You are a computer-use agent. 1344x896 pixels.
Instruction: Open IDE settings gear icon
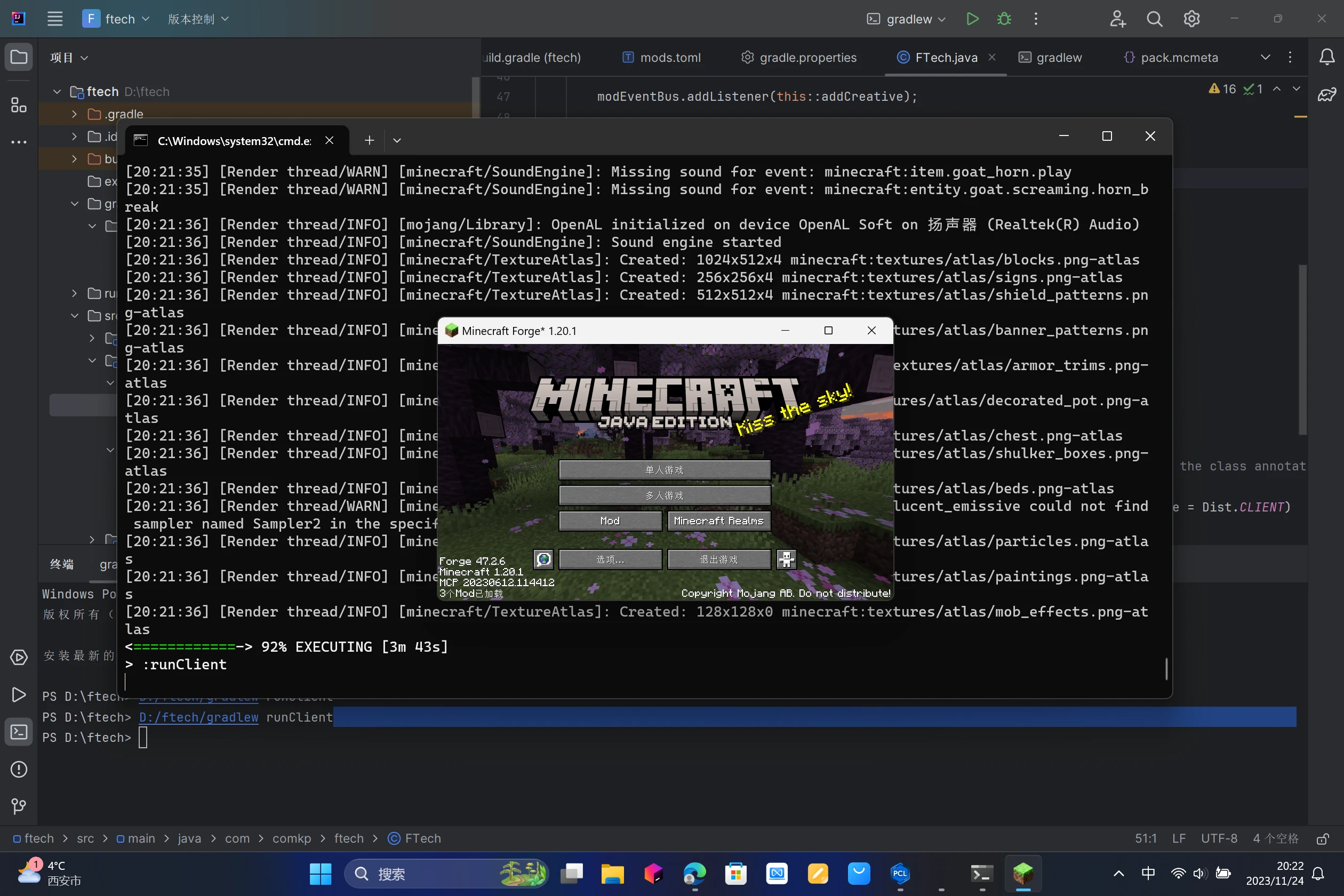point(1191,19)
